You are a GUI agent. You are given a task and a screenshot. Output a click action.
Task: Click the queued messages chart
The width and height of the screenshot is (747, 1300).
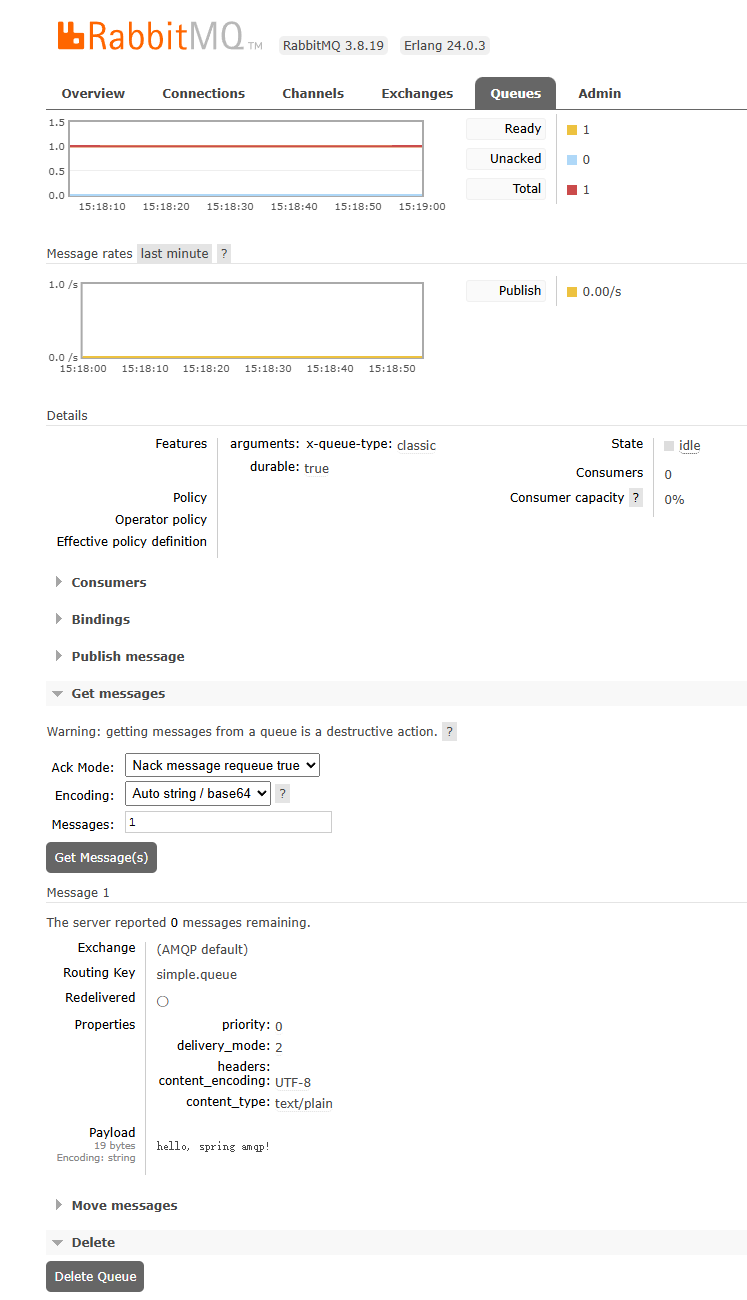tap(246, 158)
